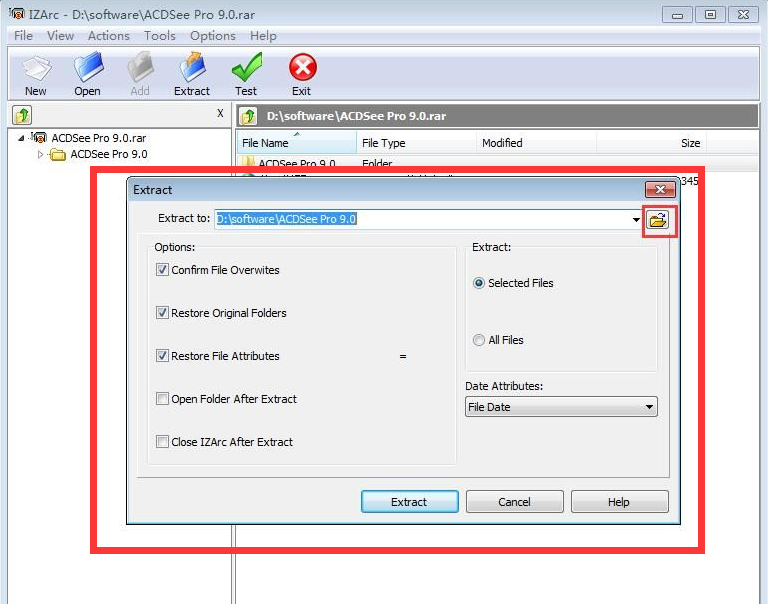Viewport: 768px width, 604px height.
Task: Click the browse folder icon next to Extract to
Action: point(658,220)
